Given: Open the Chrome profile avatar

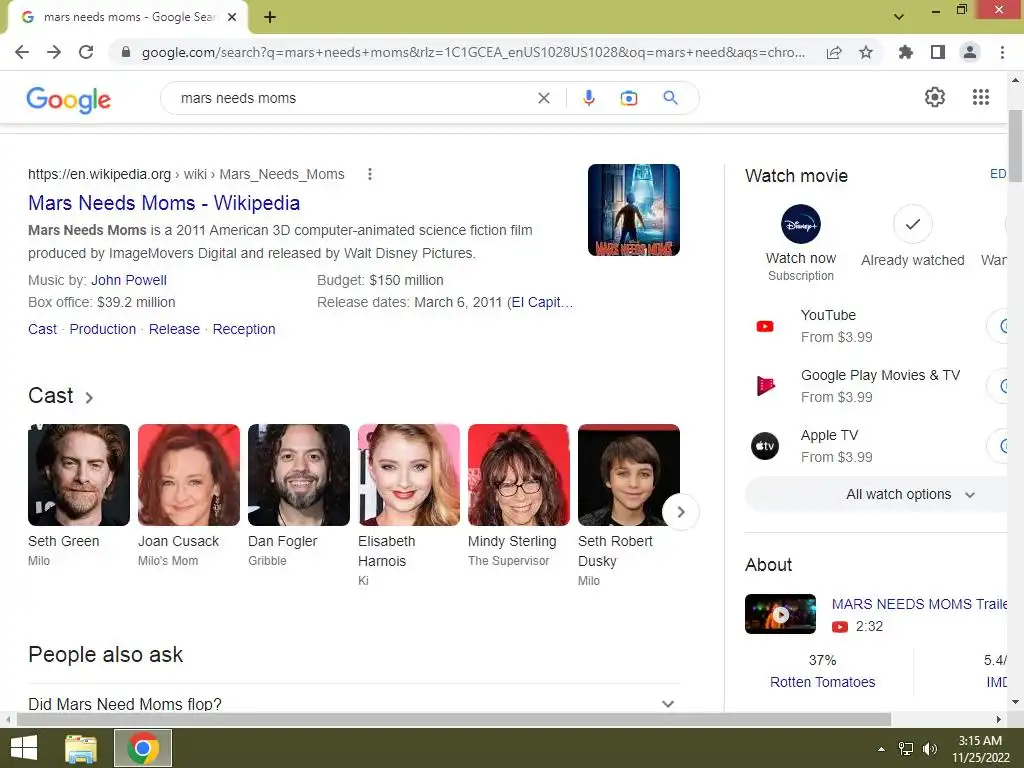Looking at the screenshot, I should click(970, 52).
